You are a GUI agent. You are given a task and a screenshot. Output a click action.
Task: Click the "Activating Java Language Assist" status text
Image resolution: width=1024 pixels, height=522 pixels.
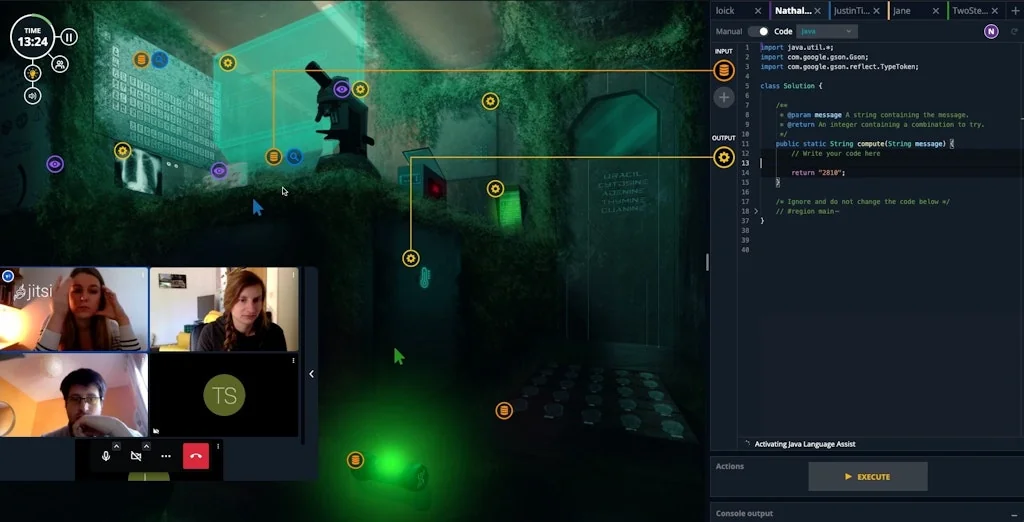point(805,444)
